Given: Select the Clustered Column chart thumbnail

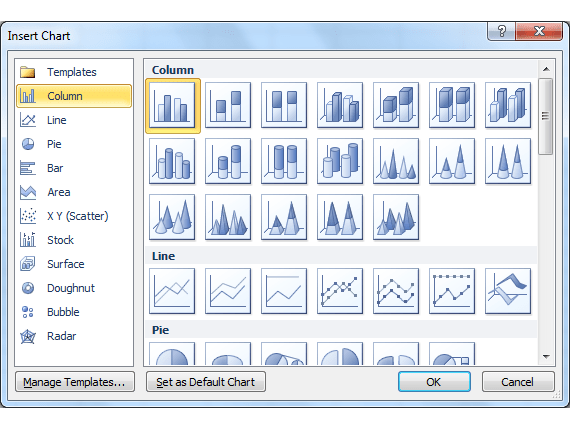Looking at the screenshot, I should tap(172, 105).
